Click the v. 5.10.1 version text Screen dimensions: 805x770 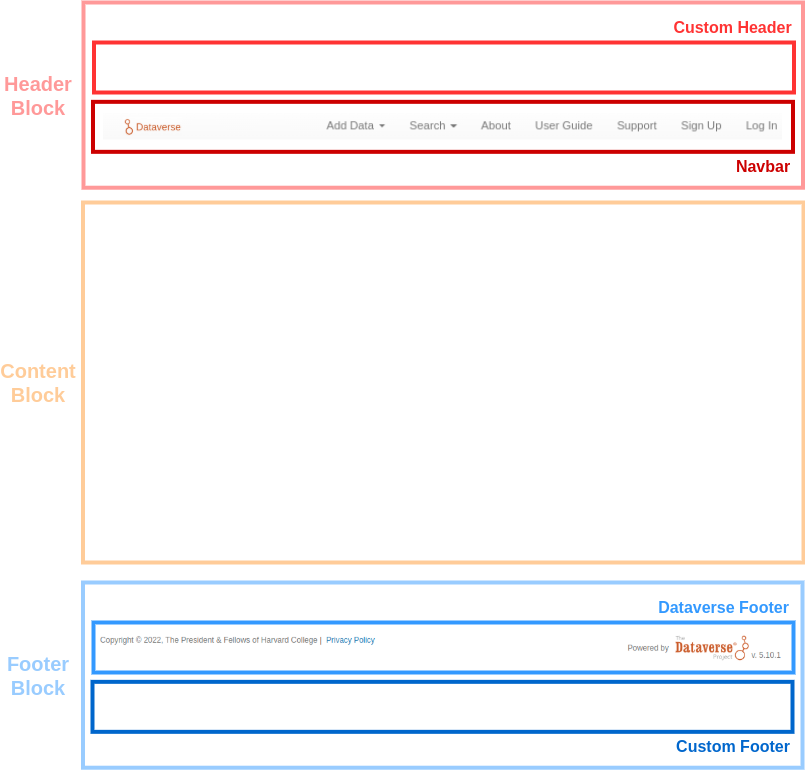click(765, 656)
